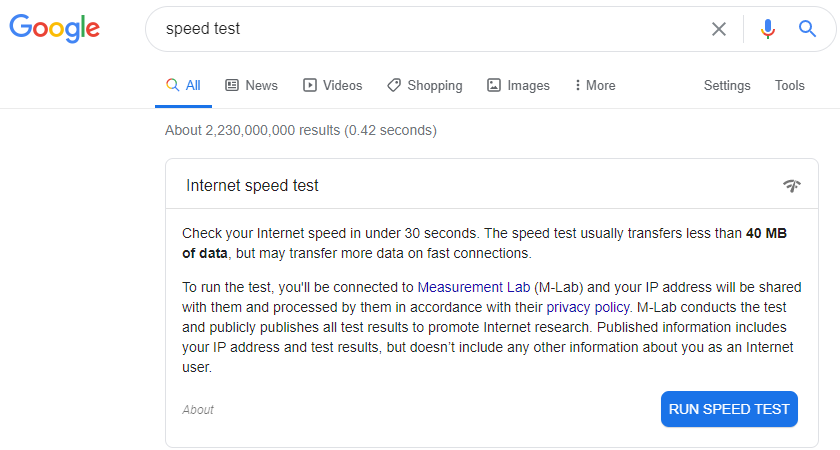
Task: Start voice search with microphone icon
Action: coord(768,29)
